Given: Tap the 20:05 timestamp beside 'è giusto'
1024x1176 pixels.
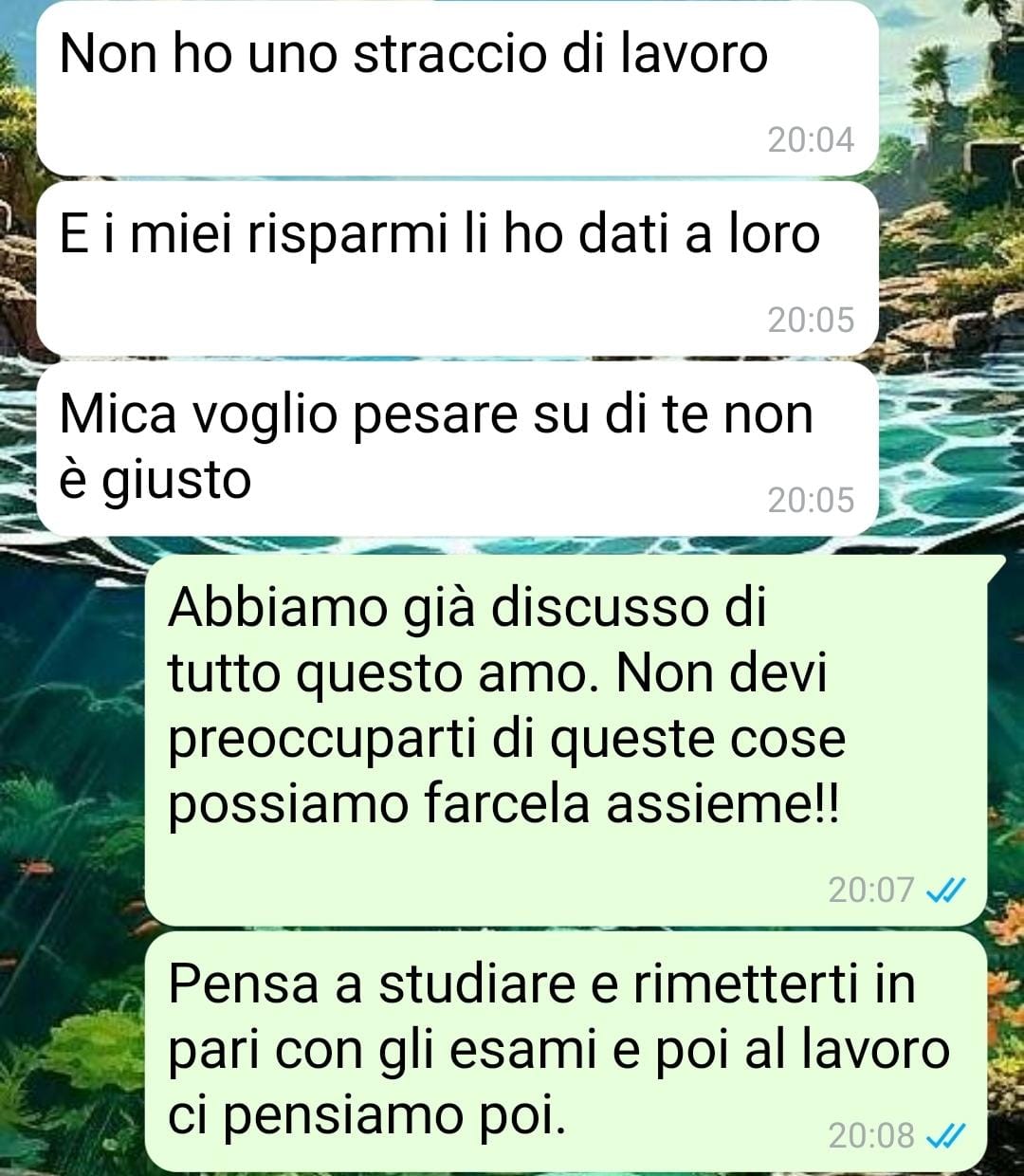Looking at the screenshot, I should click(811, 500).
